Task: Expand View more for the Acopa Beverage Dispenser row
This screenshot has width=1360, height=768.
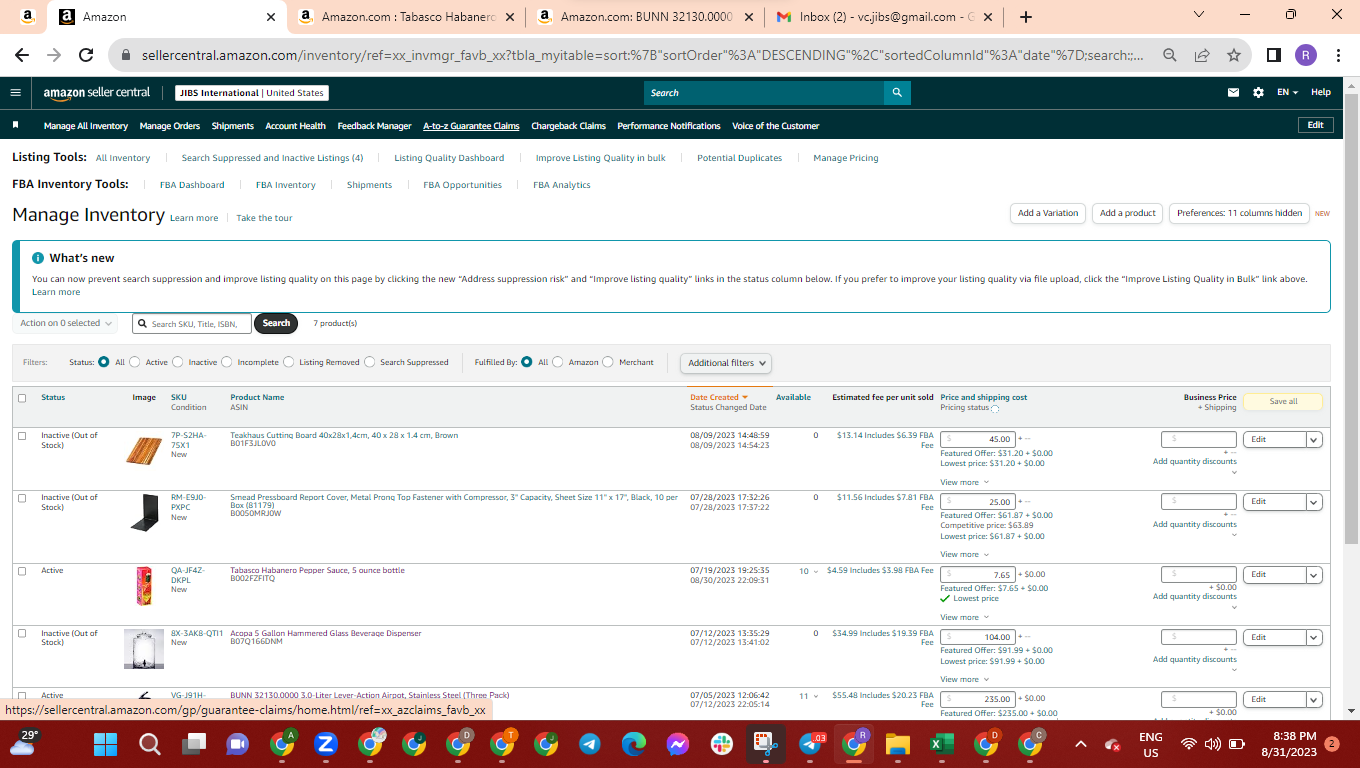Action: coord(964,679)
